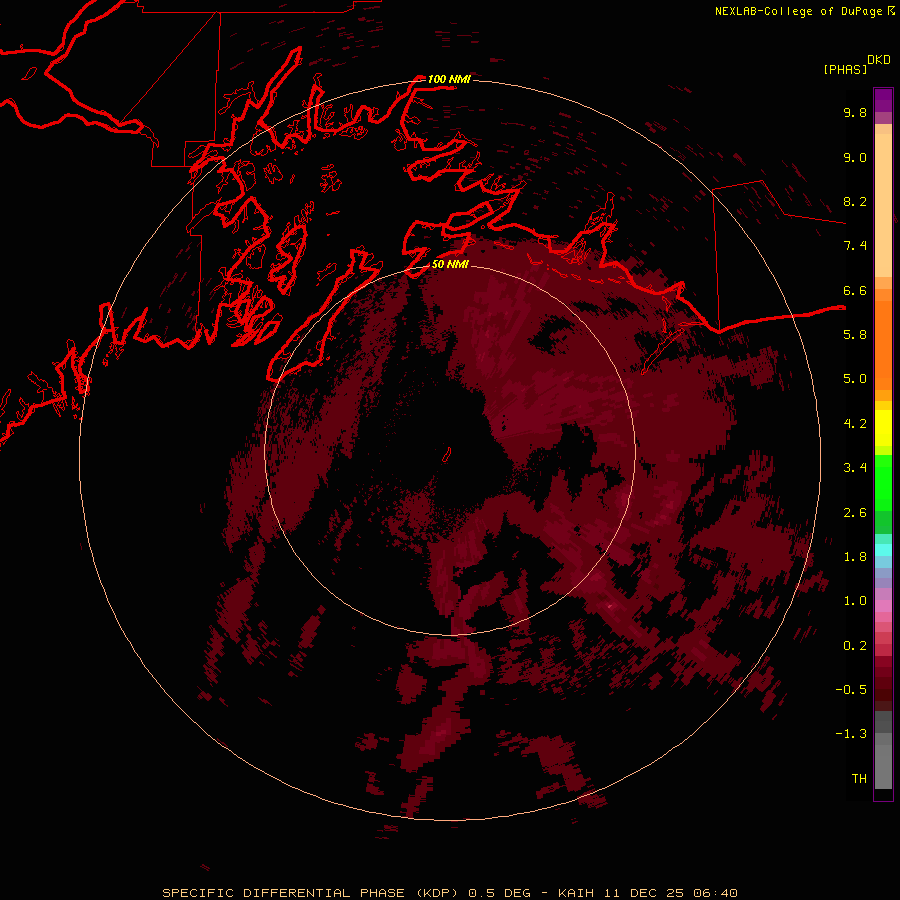
Task: Click the 0.2 legend value
Action: tap(855, 646)
